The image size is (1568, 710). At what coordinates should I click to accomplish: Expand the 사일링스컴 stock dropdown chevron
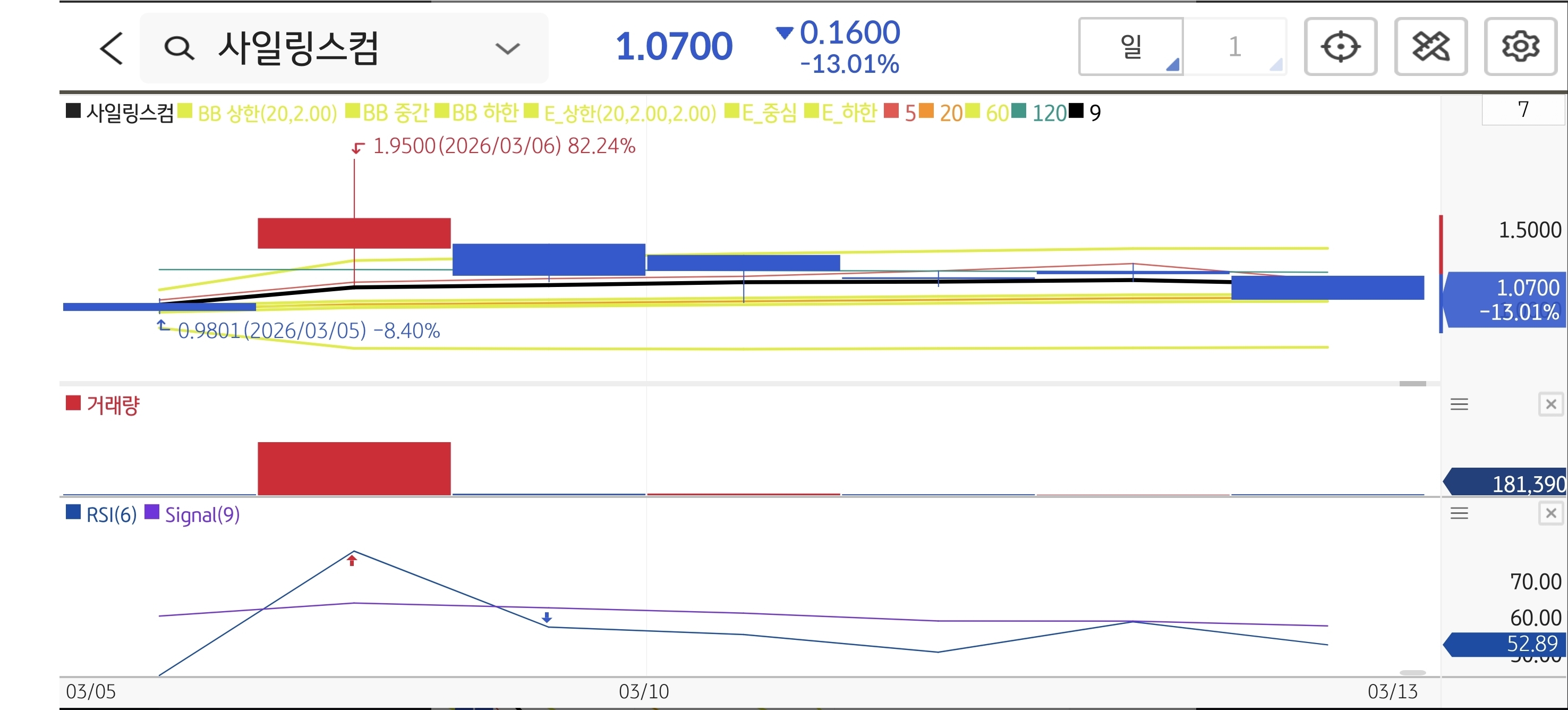tap(507, 48)
